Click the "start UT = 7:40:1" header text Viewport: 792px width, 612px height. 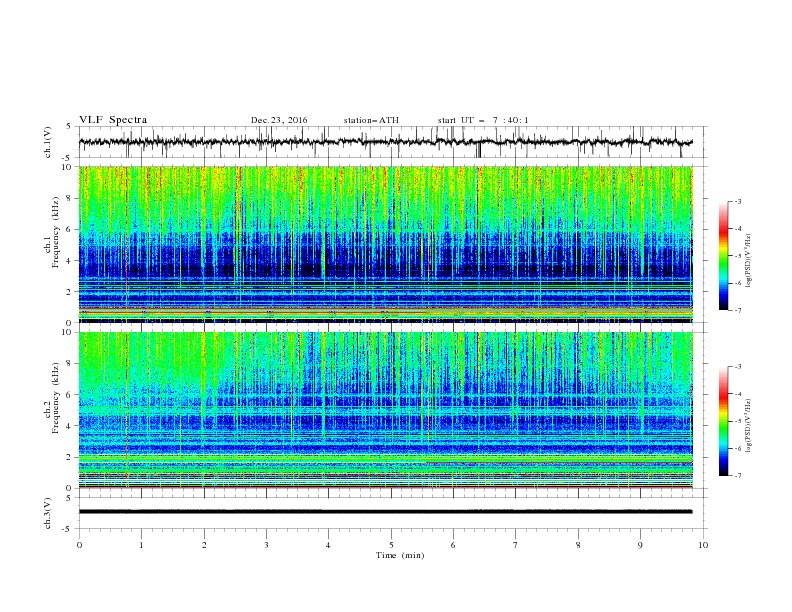(483, 120)
